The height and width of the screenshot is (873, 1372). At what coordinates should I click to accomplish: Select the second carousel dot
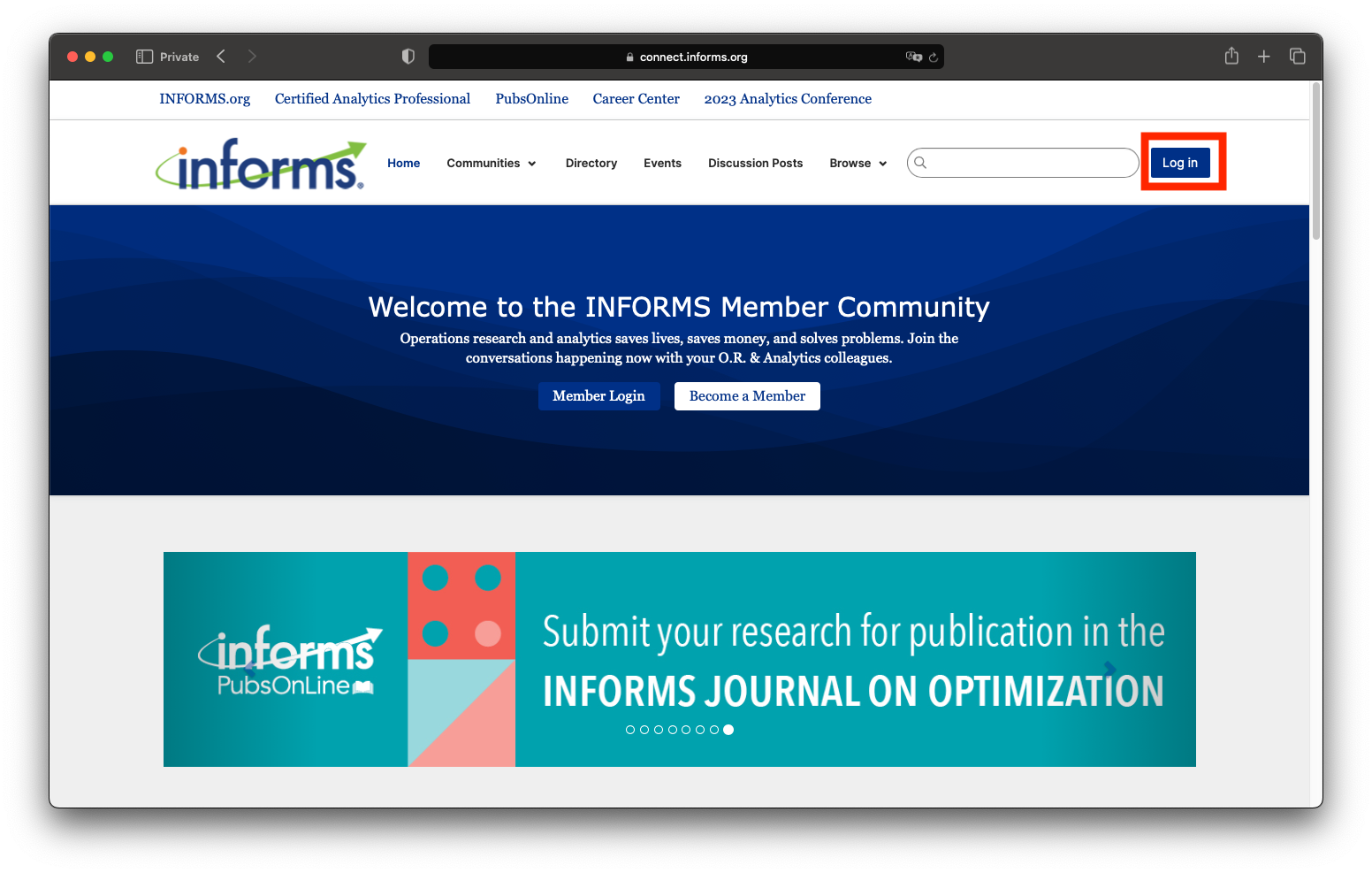click(644, 730)
